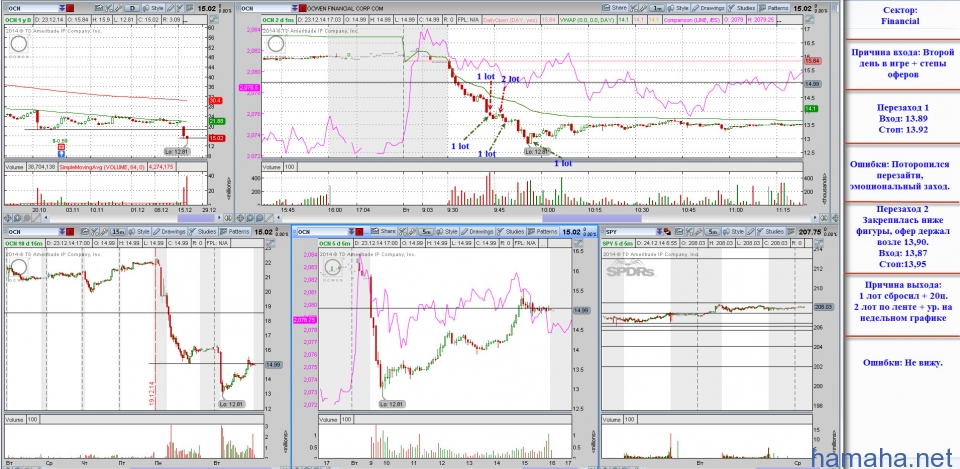Click the scissors icon in the daily OCN chart
The width and height of the screenshot is (960, 469).
(x=108, y=8)
